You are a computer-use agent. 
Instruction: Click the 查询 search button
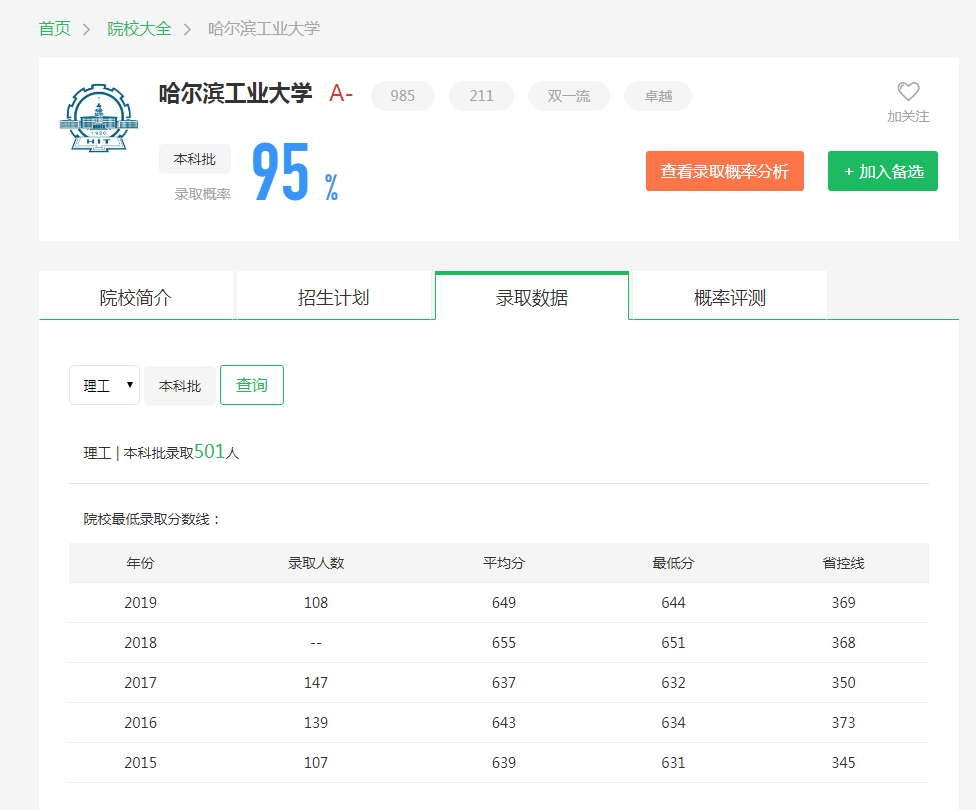pos(252,385)
